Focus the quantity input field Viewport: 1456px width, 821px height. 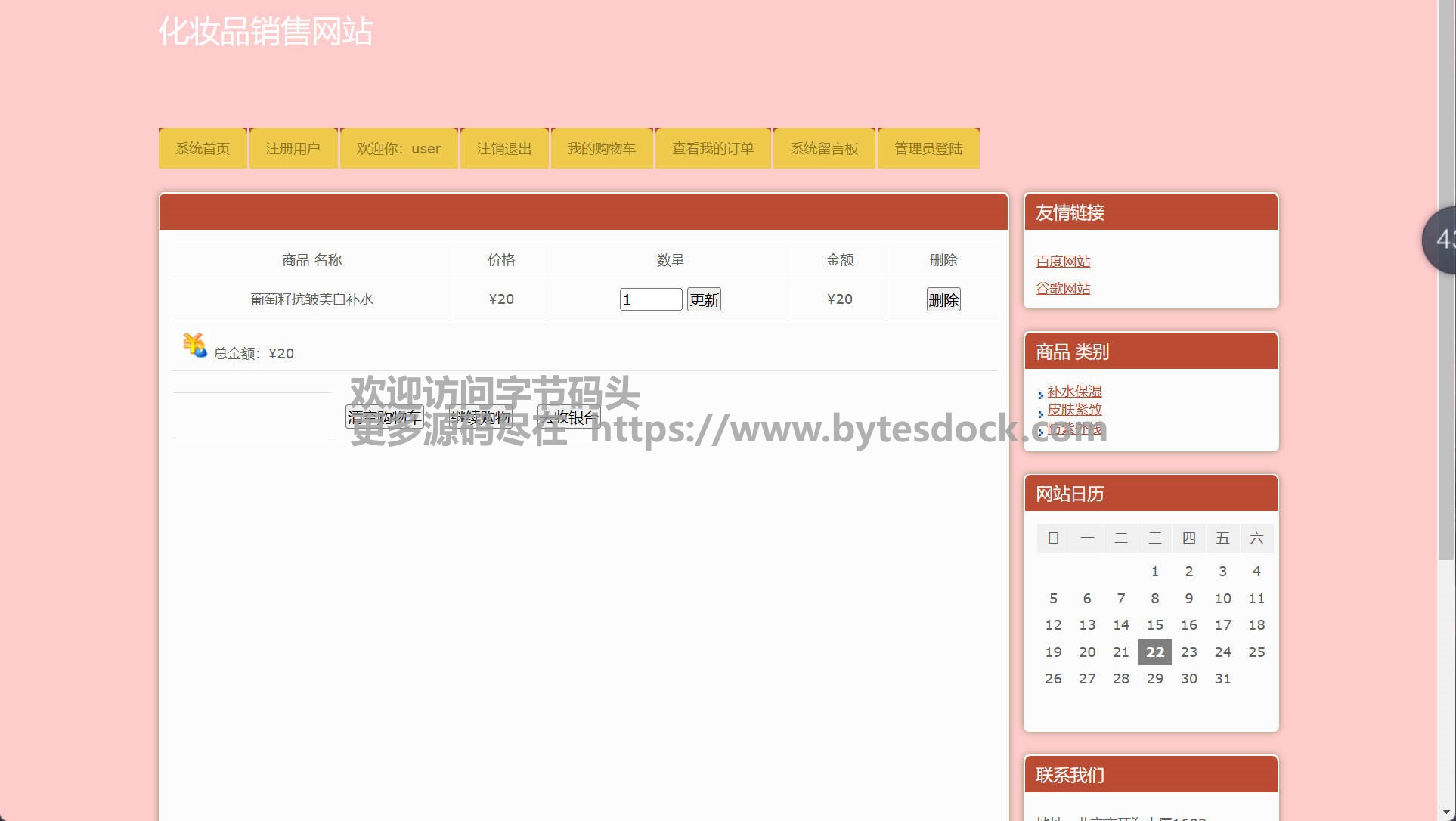(x=650, y=300)
